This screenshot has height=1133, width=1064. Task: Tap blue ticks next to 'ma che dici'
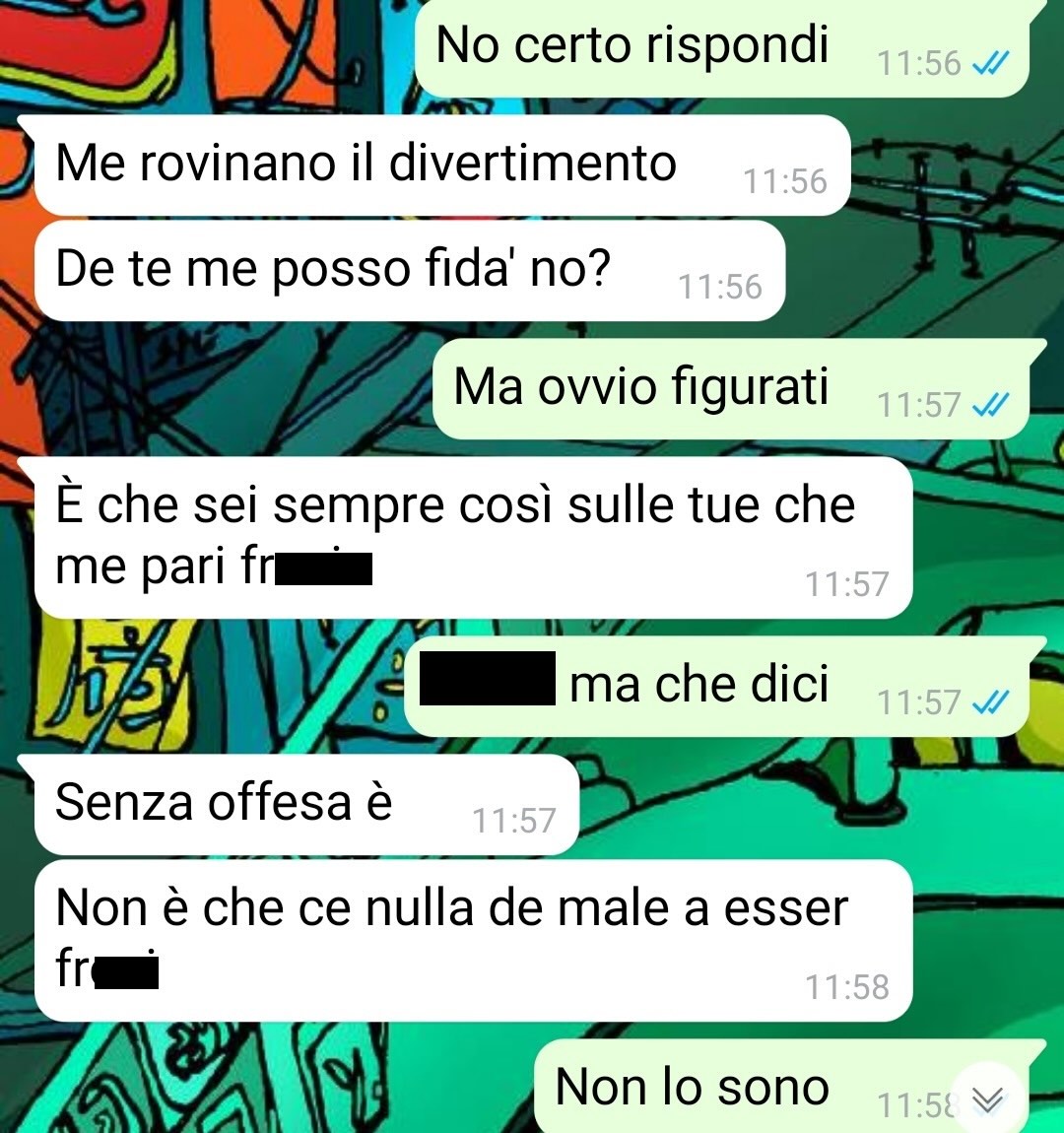tap(990, 702)
